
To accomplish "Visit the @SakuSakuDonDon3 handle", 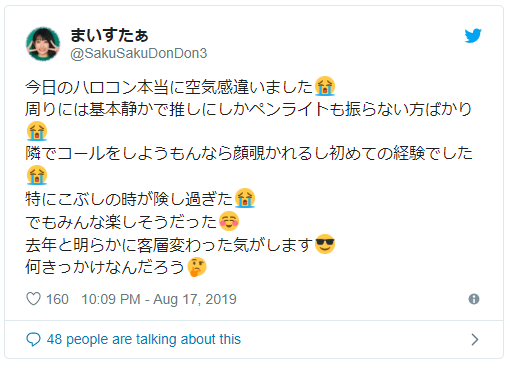I will (139, 53).
